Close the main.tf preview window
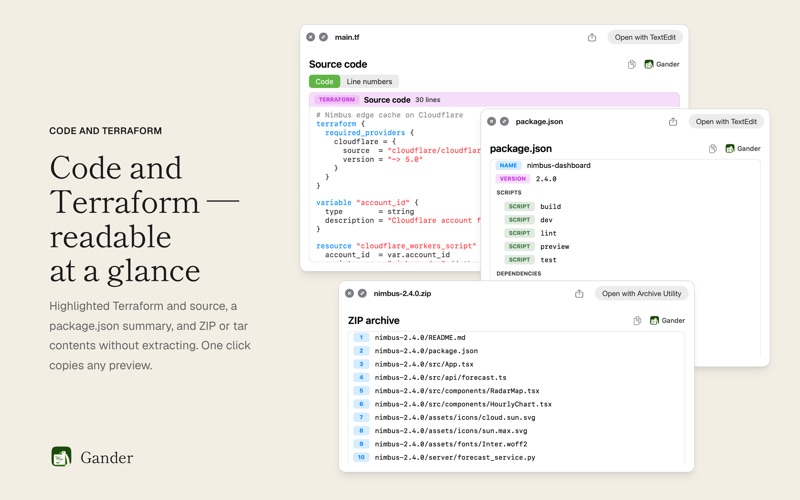The height and width of the screenshot is (500, 800). (x=310, y=37)
